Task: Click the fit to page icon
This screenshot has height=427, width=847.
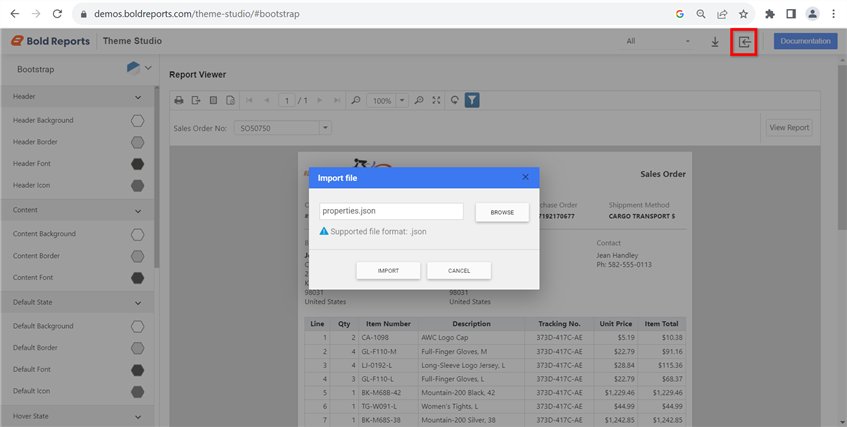Action: (x=436, y=100)
